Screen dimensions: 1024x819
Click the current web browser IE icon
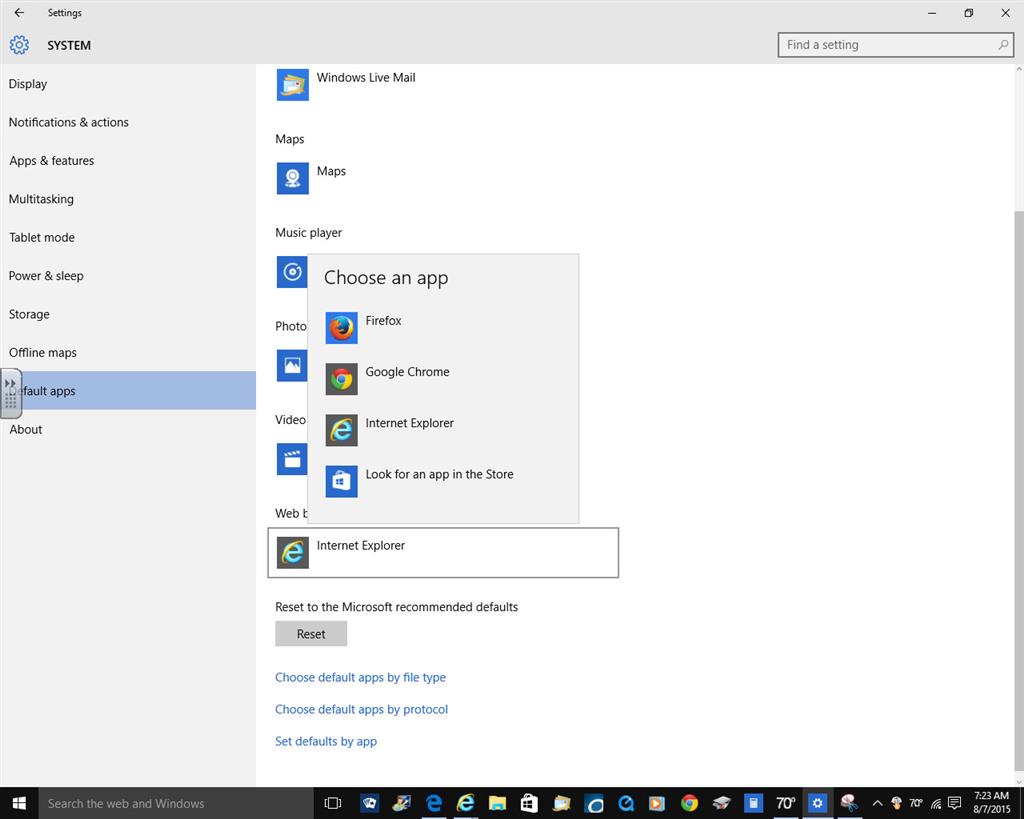point(293,553)
